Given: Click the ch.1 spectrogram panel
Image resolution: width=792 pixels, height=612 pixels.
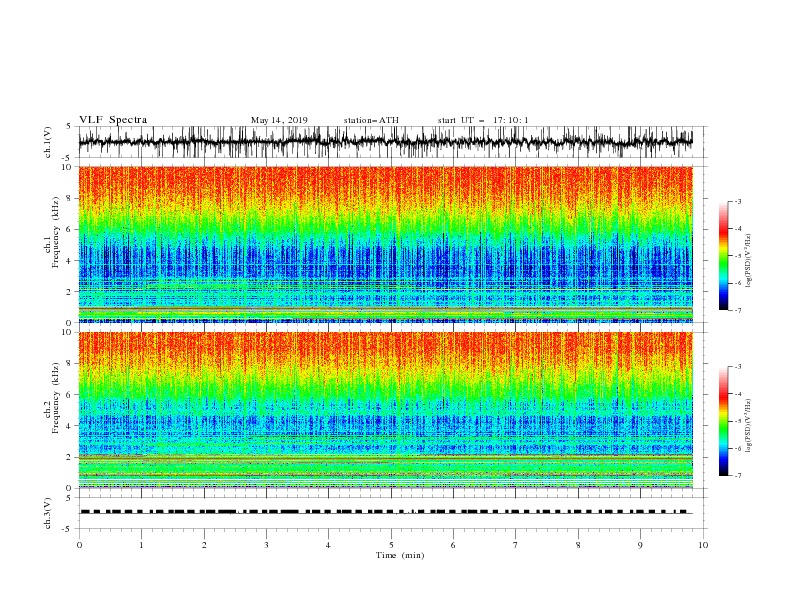Looking at the screenshot, I should [x=385, y=244].
